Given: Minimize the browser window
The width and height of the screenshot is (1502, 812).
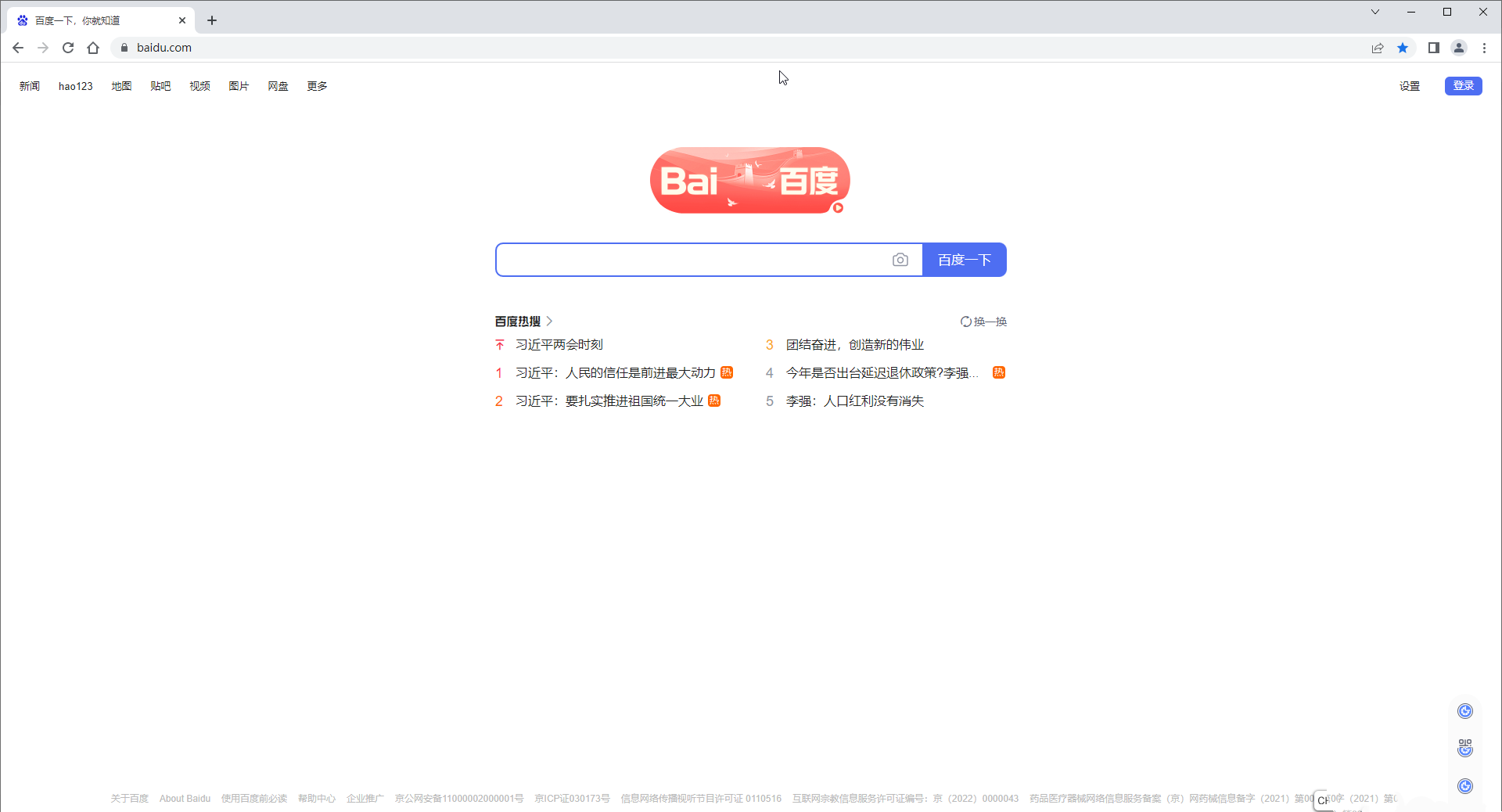Looking at the screenshot, I should tap(1411, 12).
